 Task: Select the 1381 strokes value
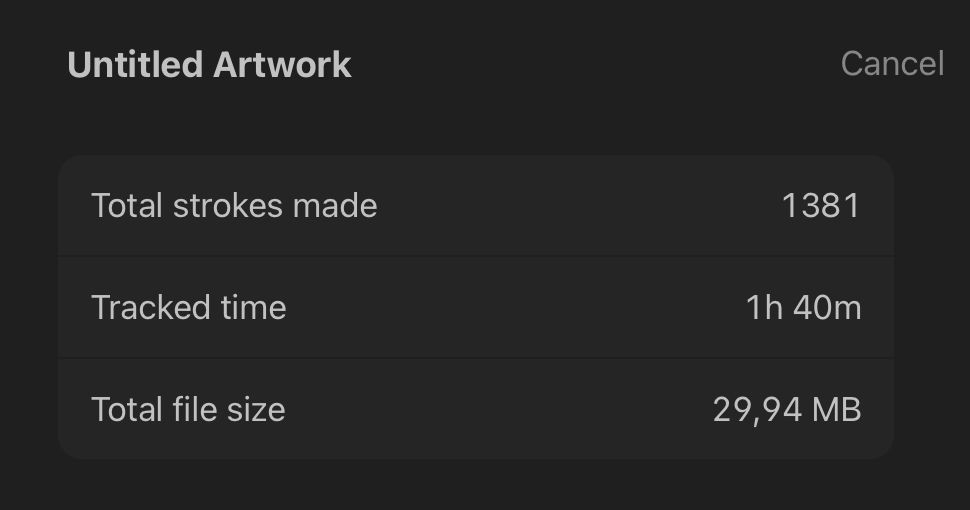click(x=821, y=205)
